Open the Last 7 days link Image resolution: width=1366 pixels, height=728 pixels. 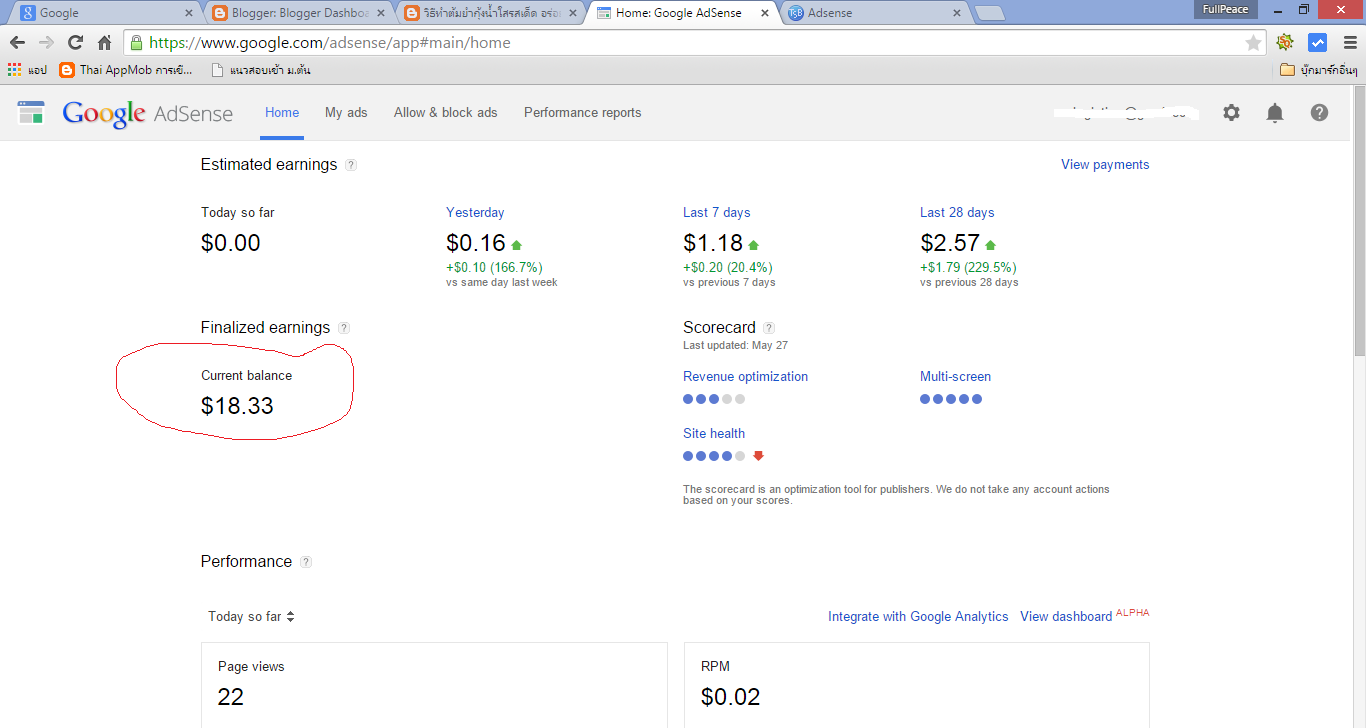pyautogui.click(x=716, y=213)
